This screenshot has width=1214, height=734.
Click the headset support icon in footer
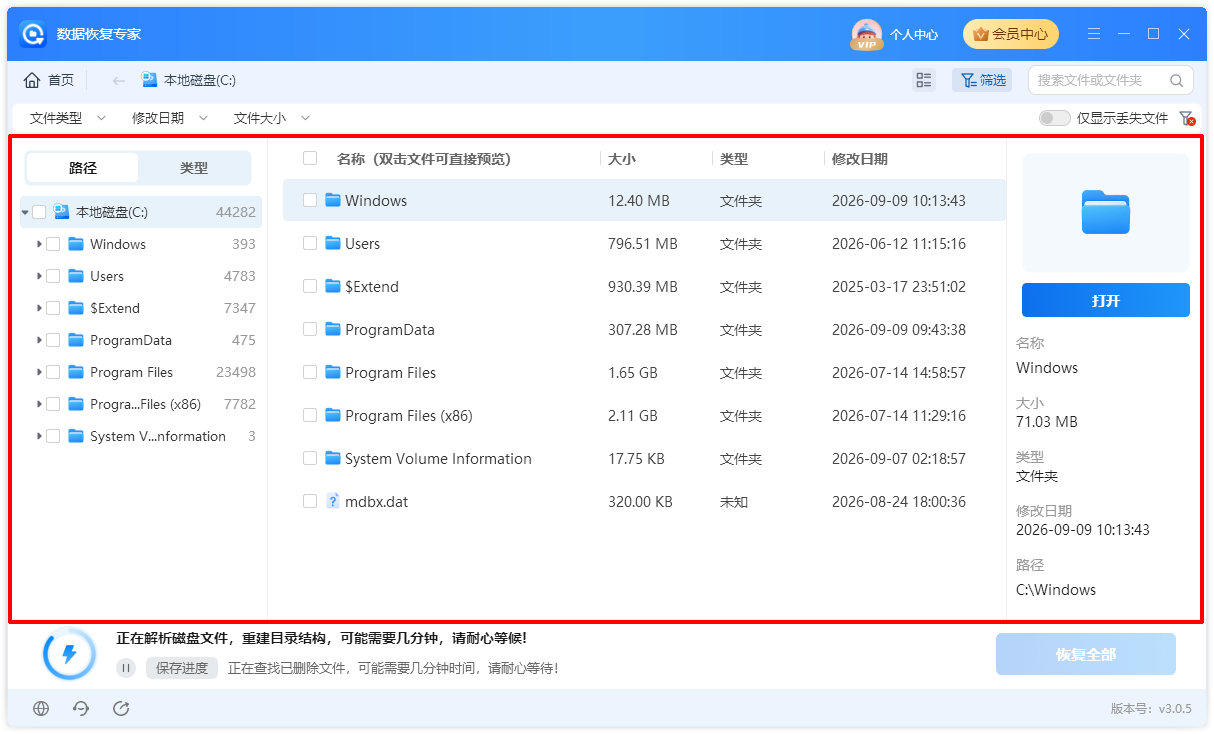tap(81, 708)
